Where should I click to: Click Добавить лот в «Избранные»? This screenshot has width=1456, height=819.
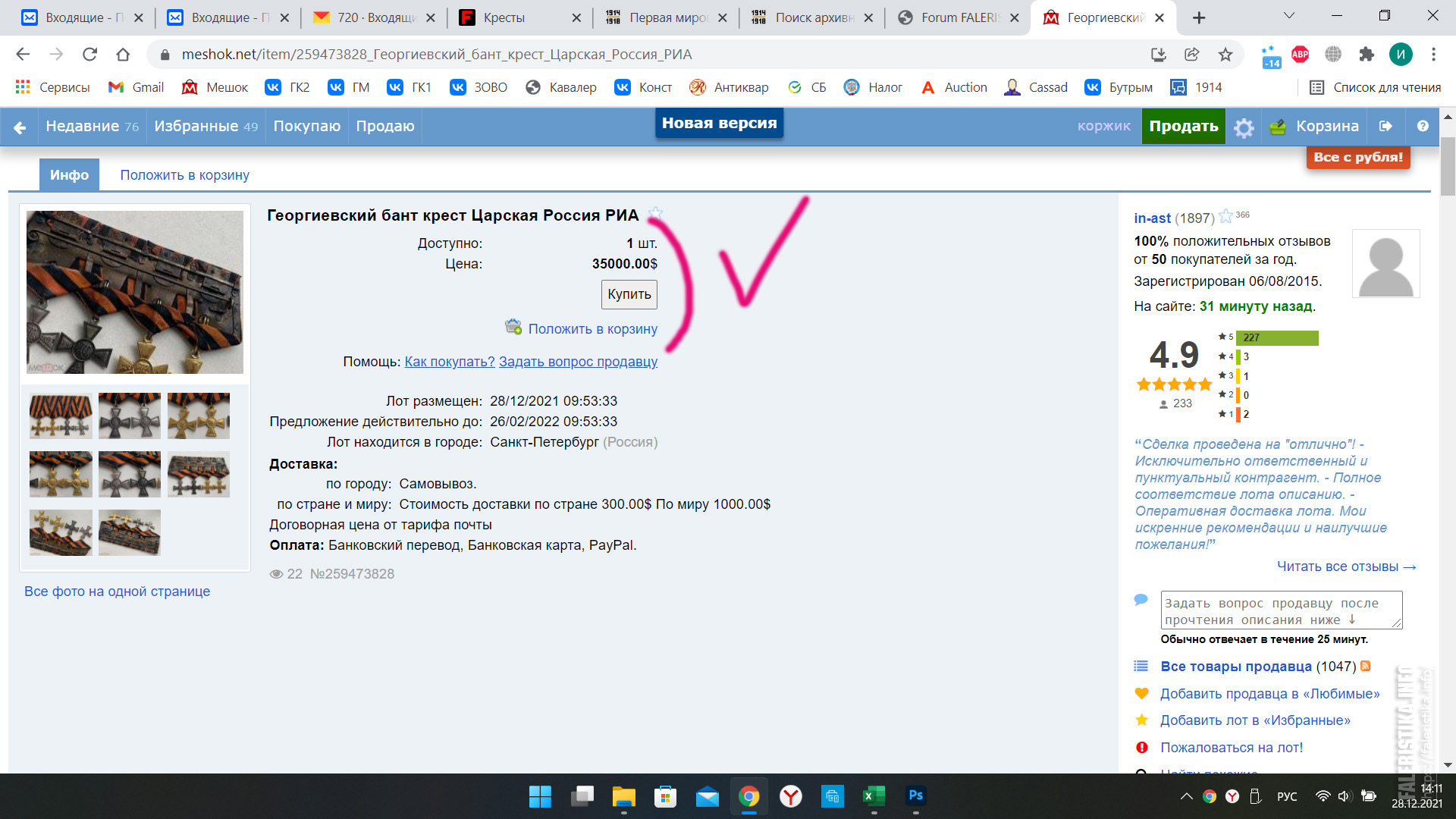click(x=1255, y=720)
